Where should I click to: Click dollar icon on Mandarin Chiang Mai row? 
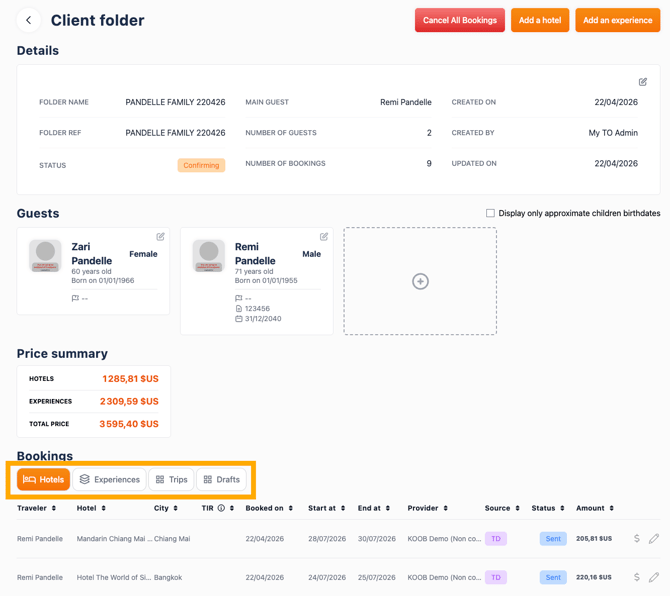[637, 538]
